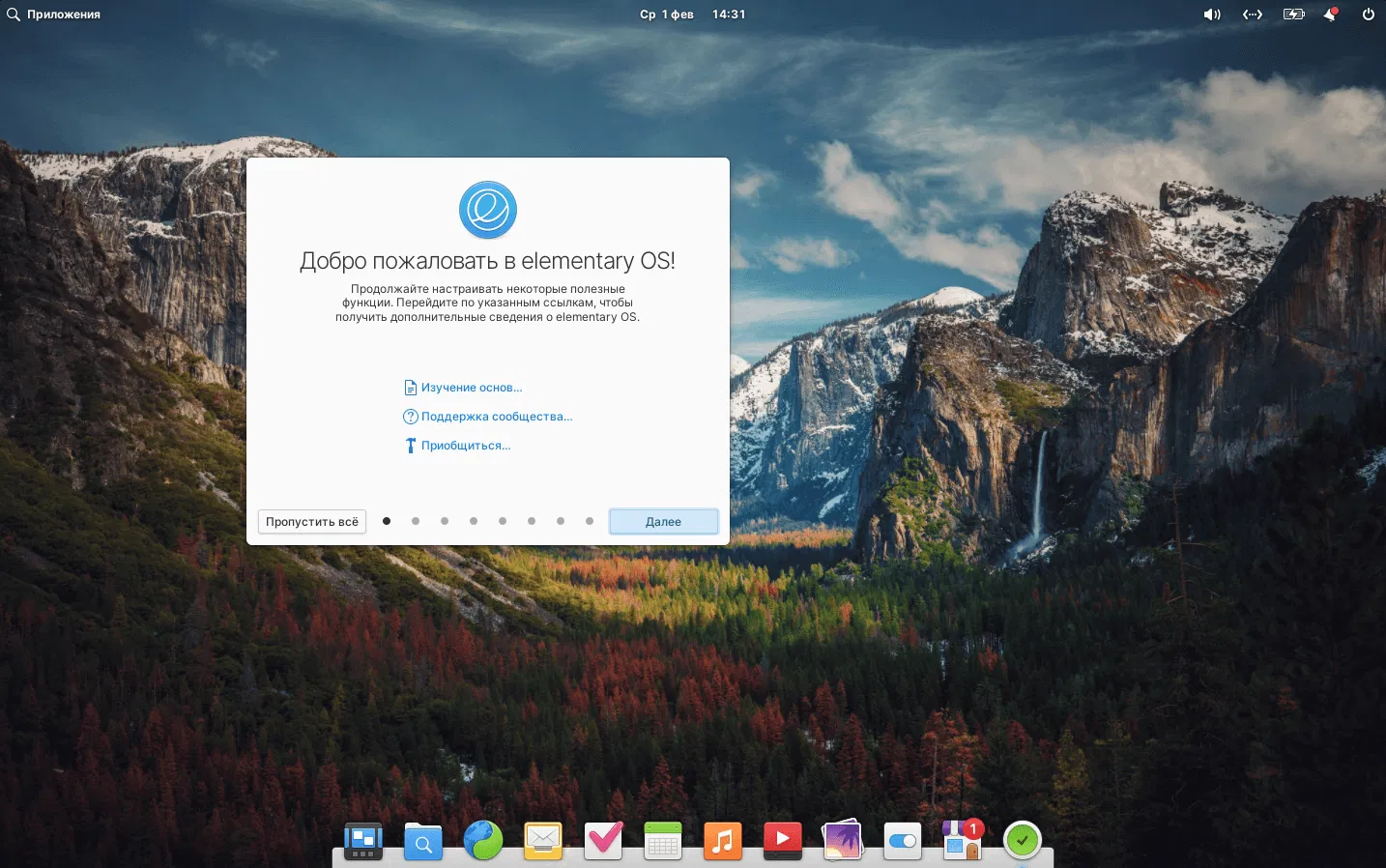Open the sound volume indicator

tap(1212, 14)
